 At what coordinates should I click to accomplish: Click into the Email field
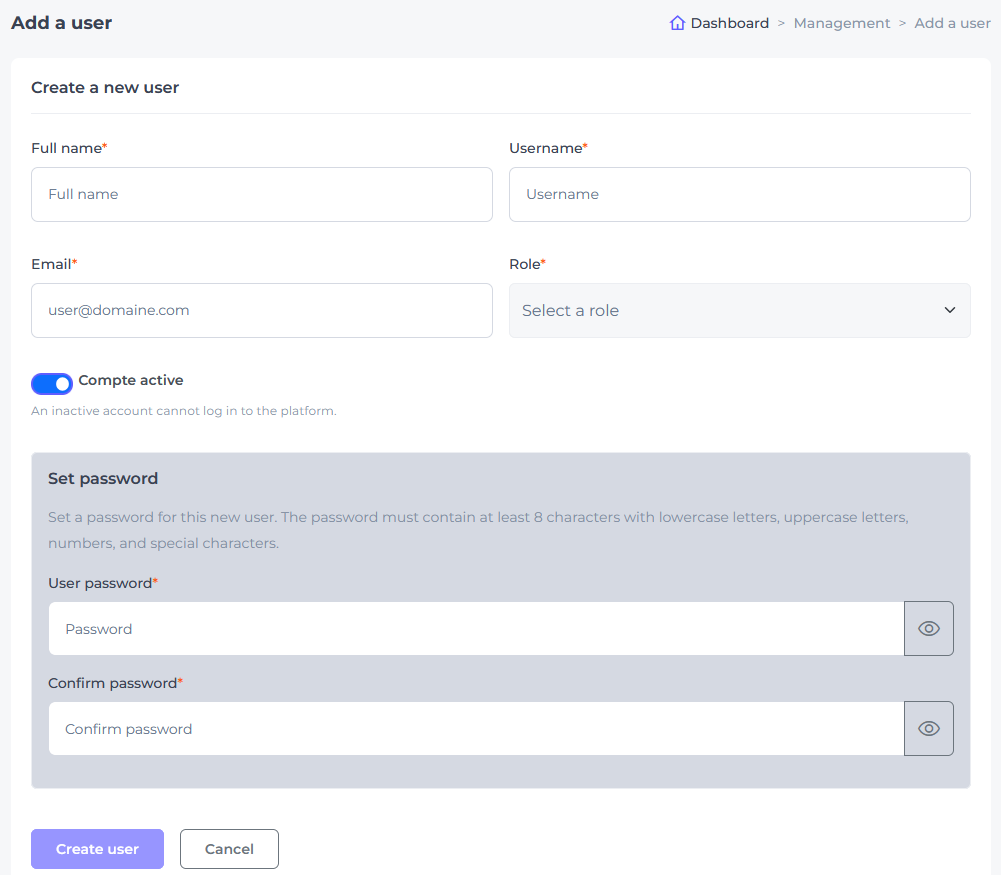pos(262,311)
